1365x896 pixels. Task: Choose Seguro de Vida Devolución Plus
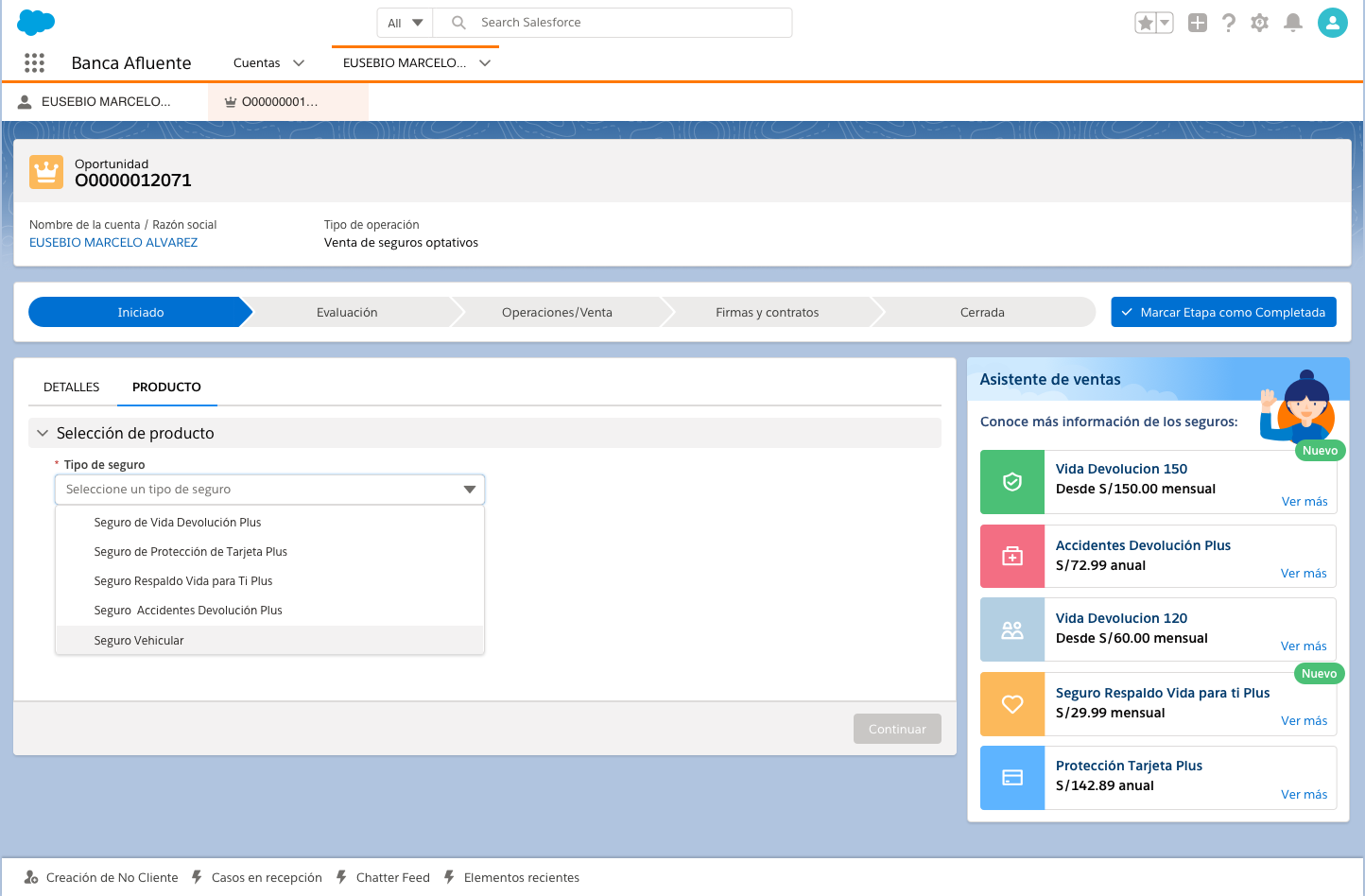click(x=269, y=523)
